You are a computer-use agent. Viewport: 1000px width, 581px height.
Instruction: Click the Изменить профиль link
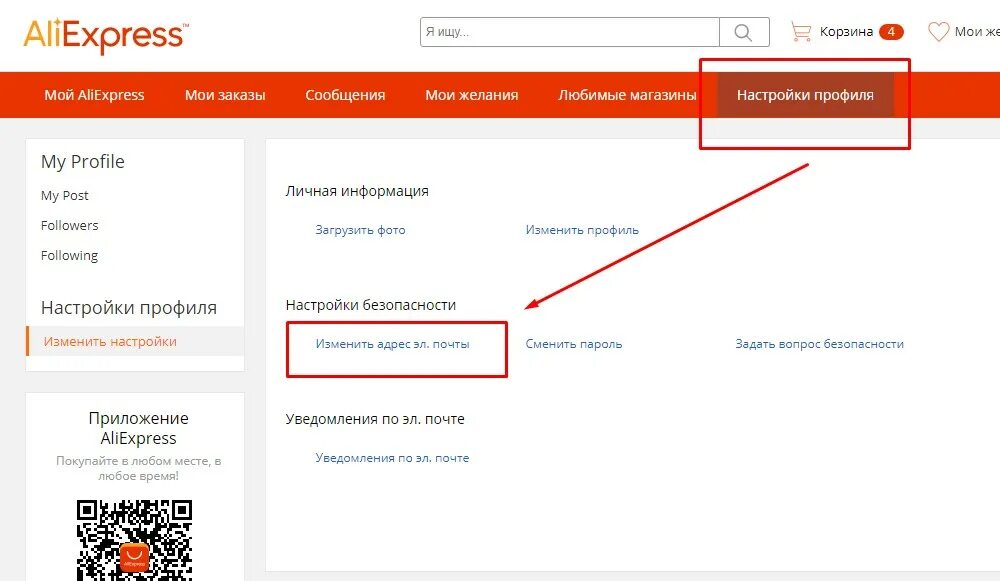click(582, 230)
